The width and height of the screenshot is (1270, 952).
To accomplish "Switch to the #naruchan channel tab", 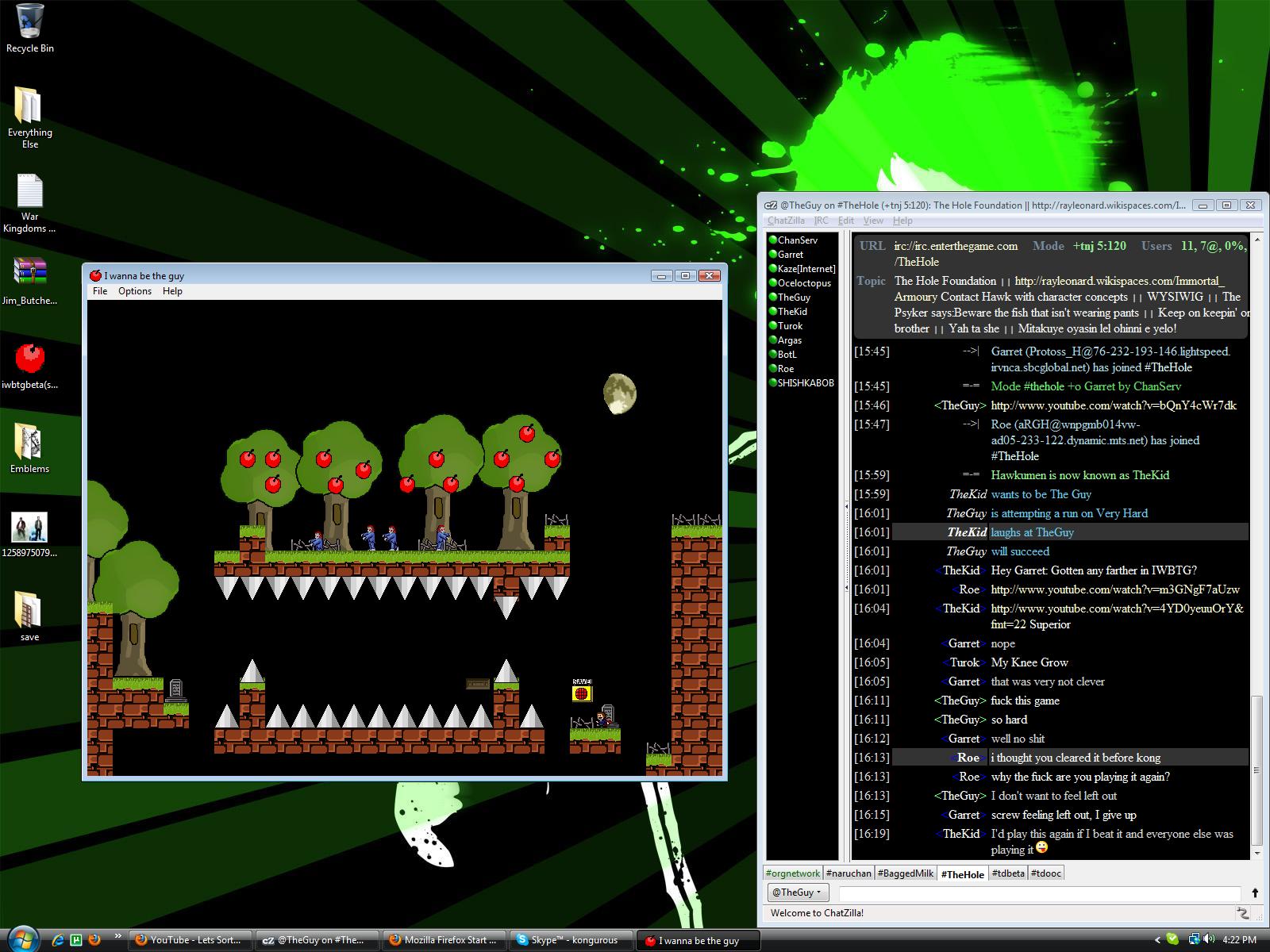I will pyautogui.click(x=849, y=873).
